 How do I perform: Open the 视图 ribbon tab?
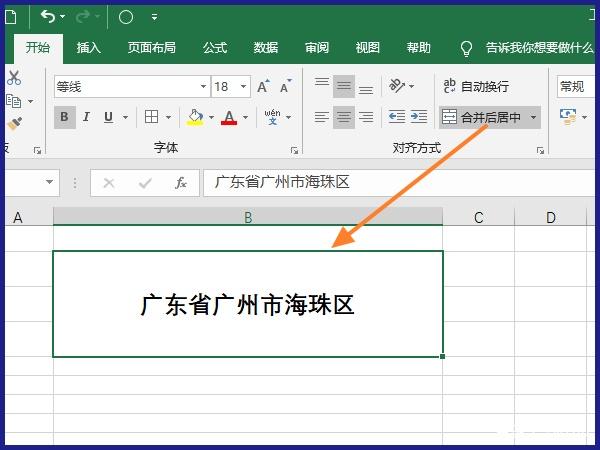367,48
